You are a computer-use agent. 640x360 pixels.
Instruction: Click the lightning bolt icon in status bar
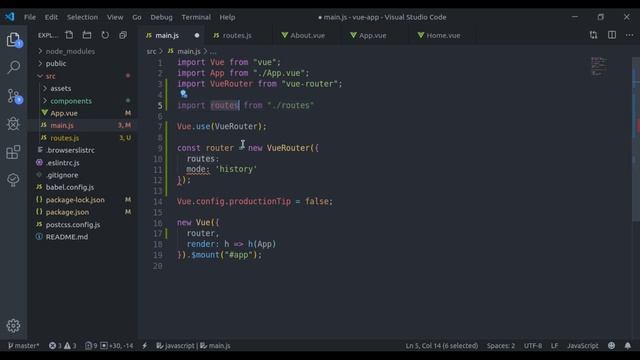(144, 346)
